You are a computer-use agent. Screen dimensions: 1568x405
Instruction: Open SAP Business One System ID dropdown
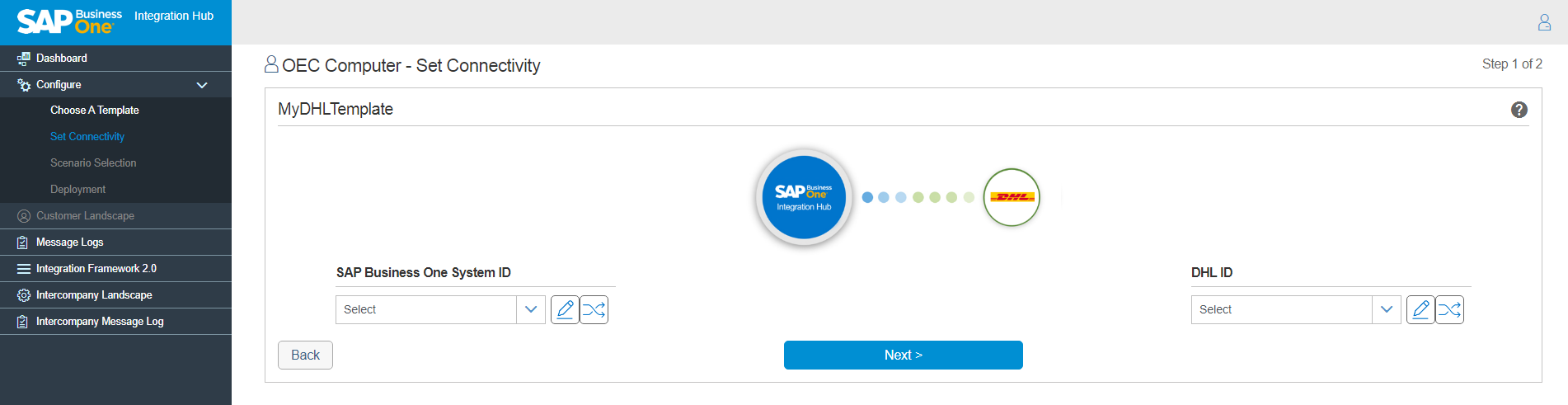click(440, 309)
